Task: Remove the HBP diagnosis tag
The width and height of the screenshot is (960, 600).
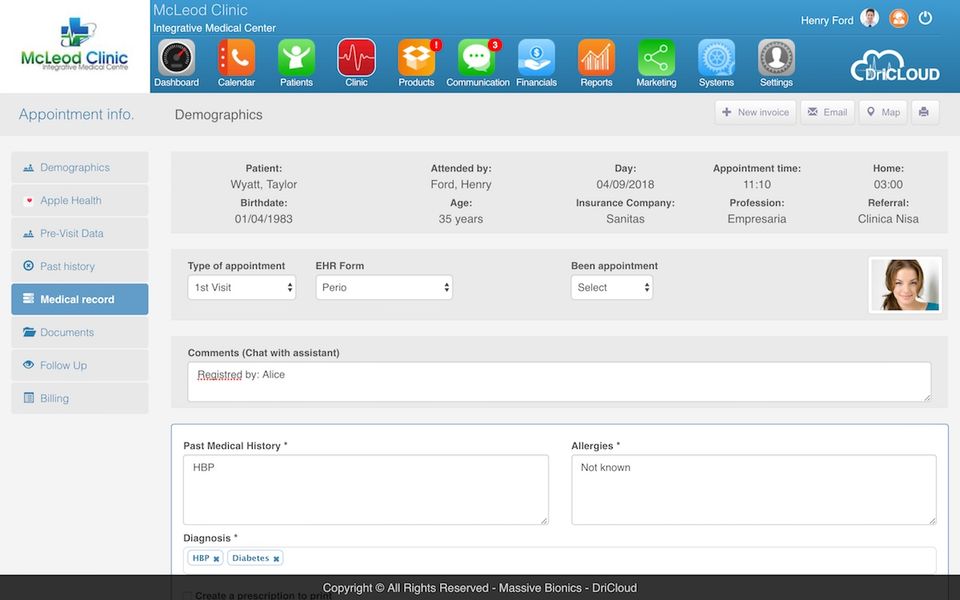Action: click(x=216, y=559)
